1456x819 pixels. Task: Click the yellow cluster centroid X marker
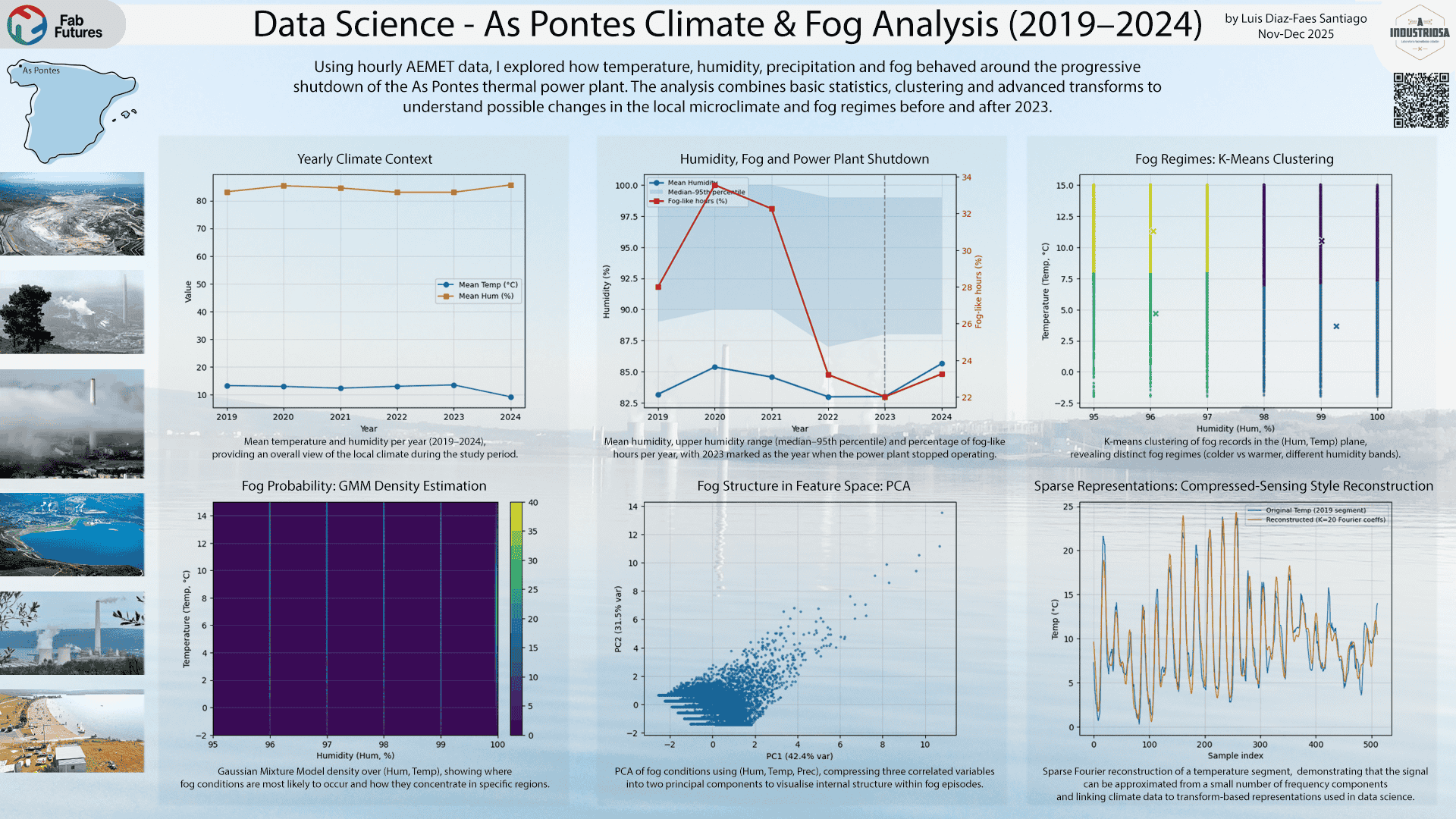(x=1153, y=231)
